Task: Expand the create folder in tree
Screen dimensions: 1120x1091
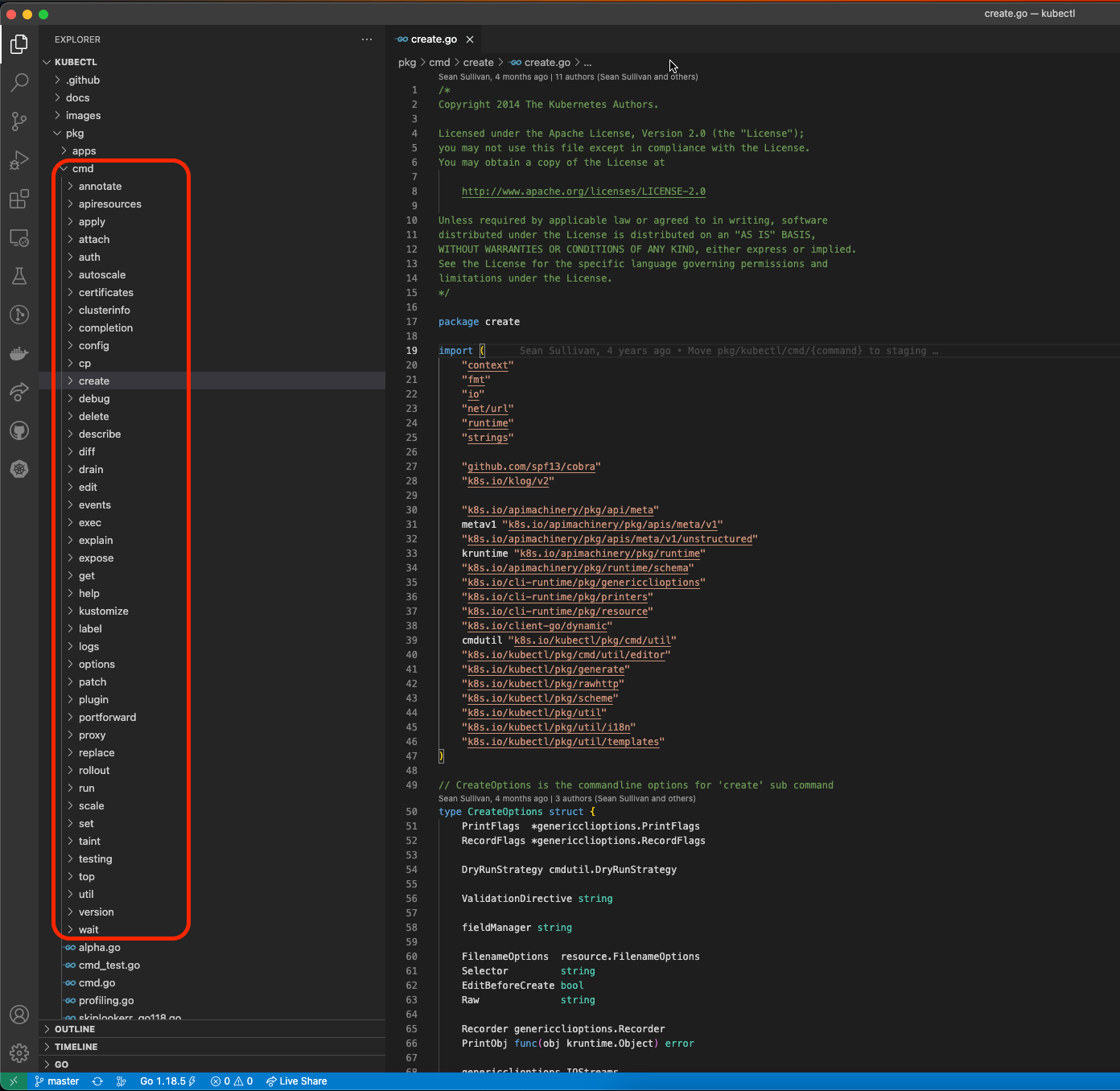Action: pyautogui.click(x=212, y=381)
